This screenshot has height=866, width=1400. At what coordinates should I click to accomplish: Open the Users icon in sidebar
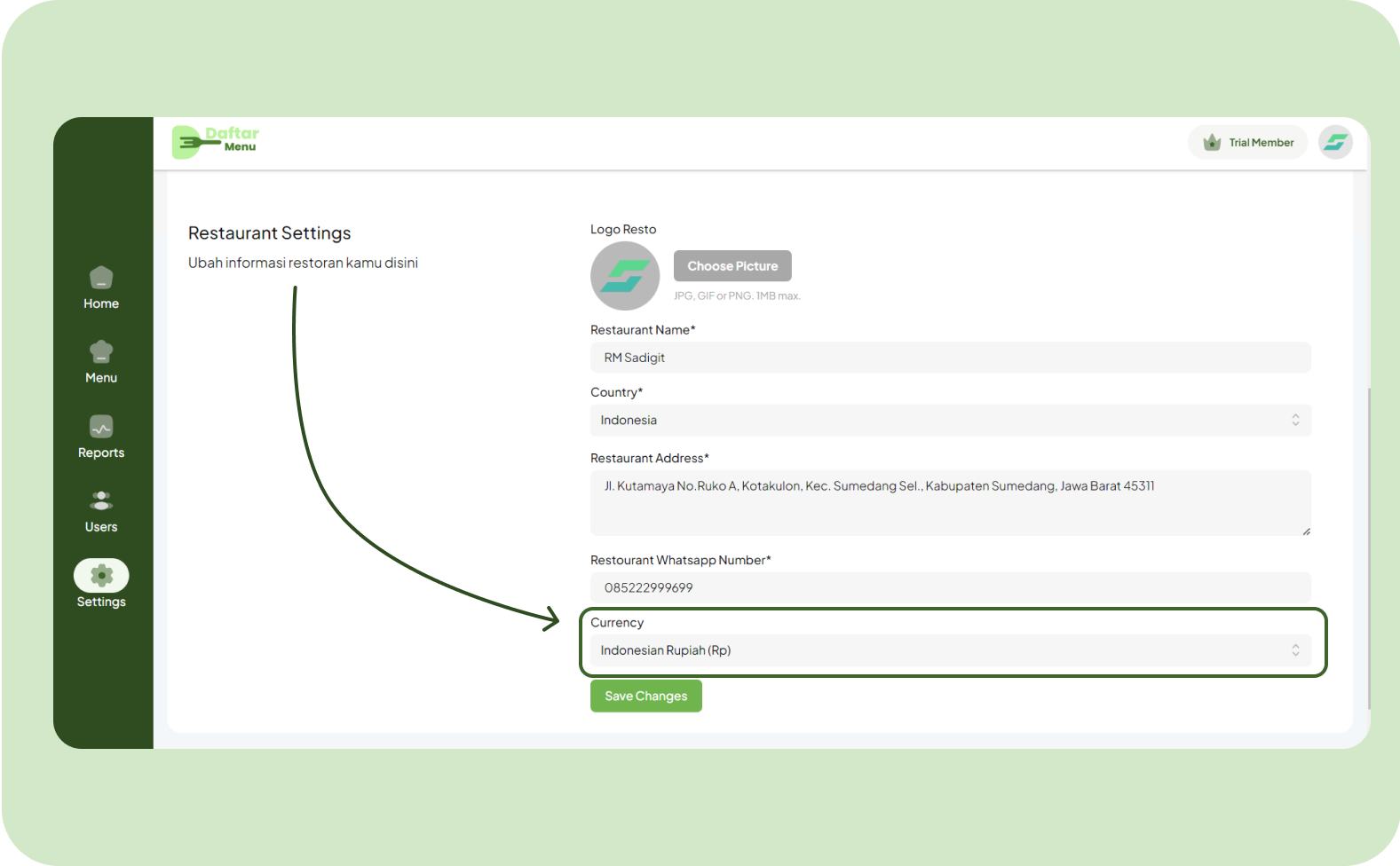[101, 501]
